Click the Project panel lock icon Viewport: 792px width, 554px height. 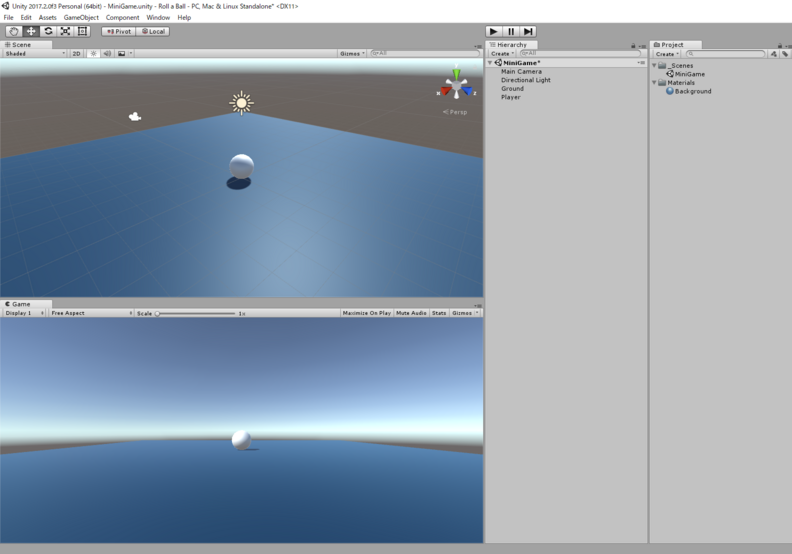click(780, 46)
